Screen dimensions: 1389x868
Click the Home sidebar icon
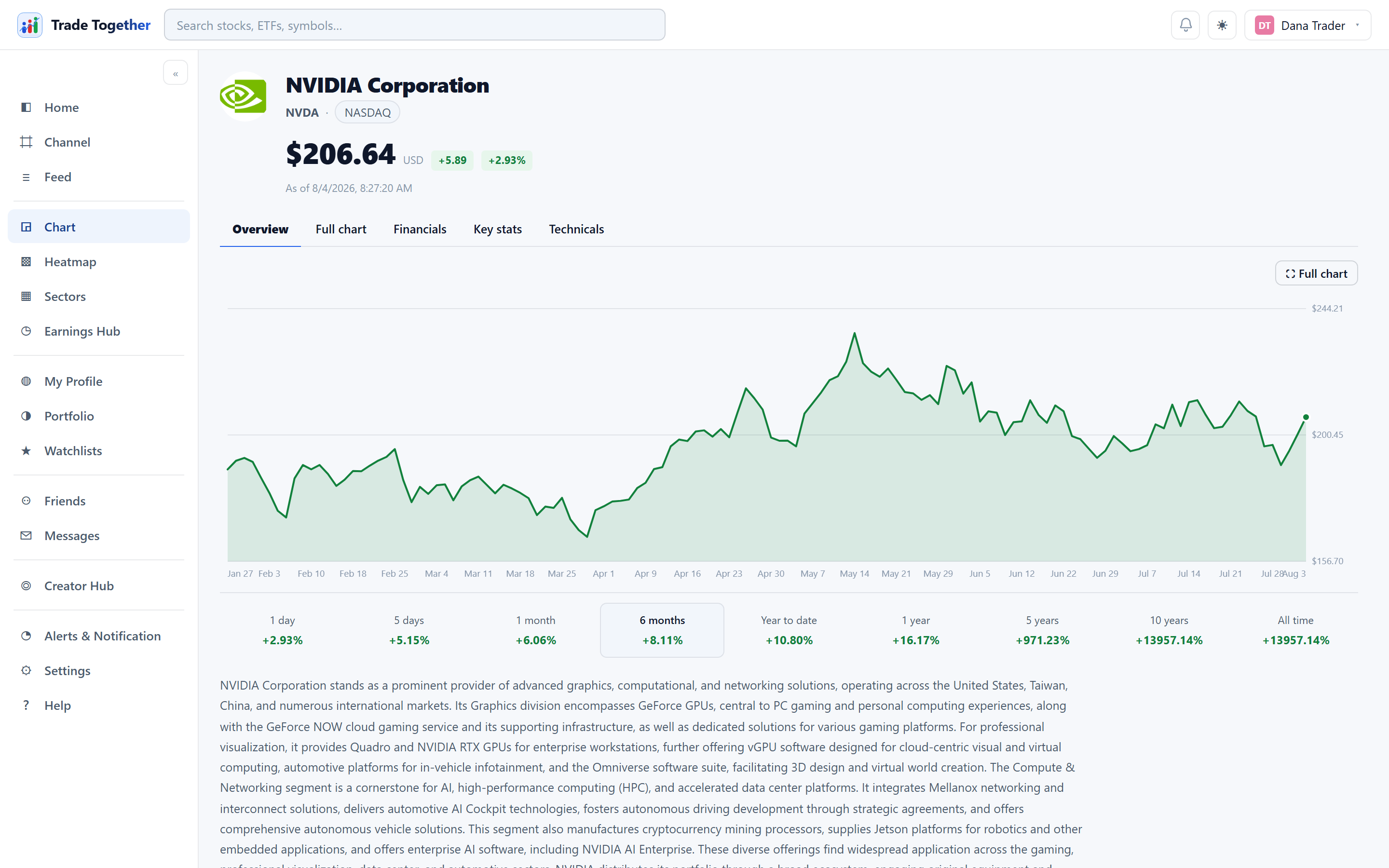[x=26, y=108]
